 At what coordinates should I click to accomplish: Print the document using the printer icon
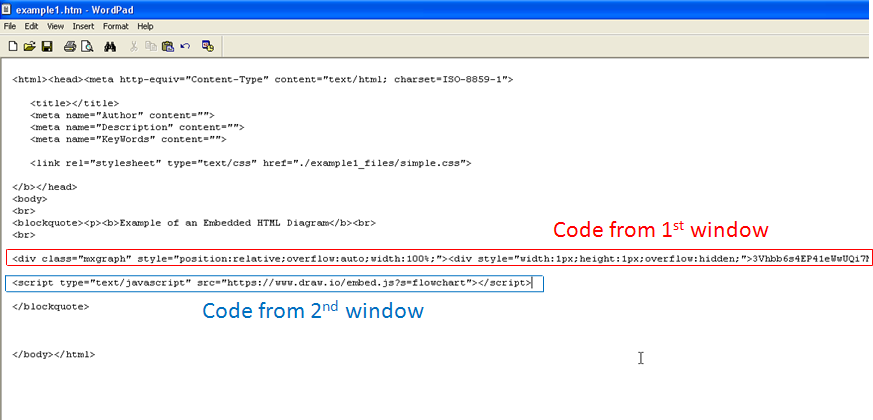70,47
